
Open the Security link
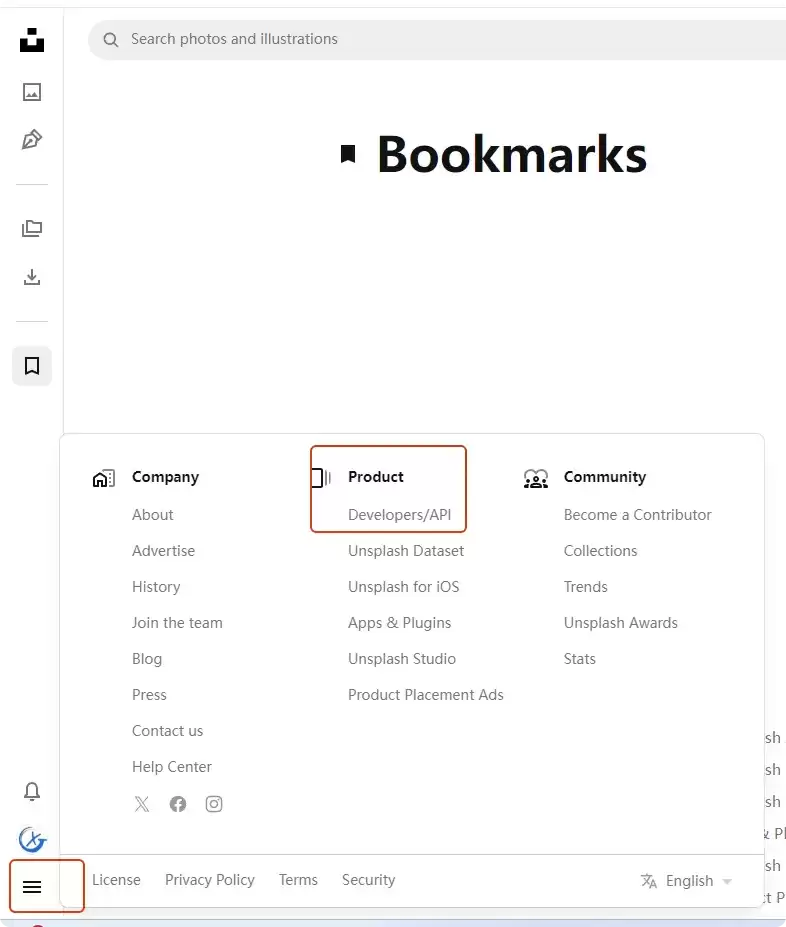point(369,880)
